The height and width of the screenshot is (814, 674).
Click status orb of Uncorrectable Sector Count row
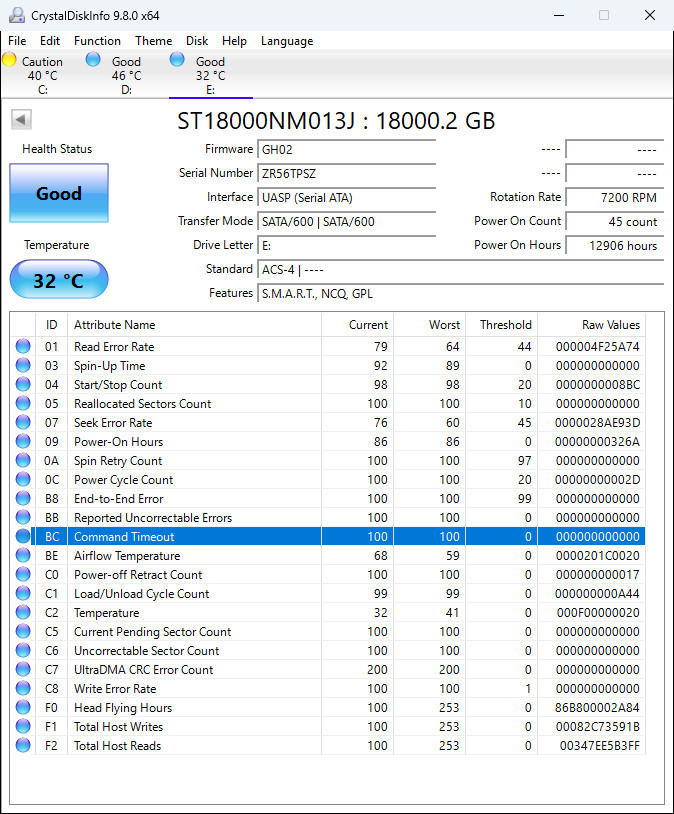[23, 650]
